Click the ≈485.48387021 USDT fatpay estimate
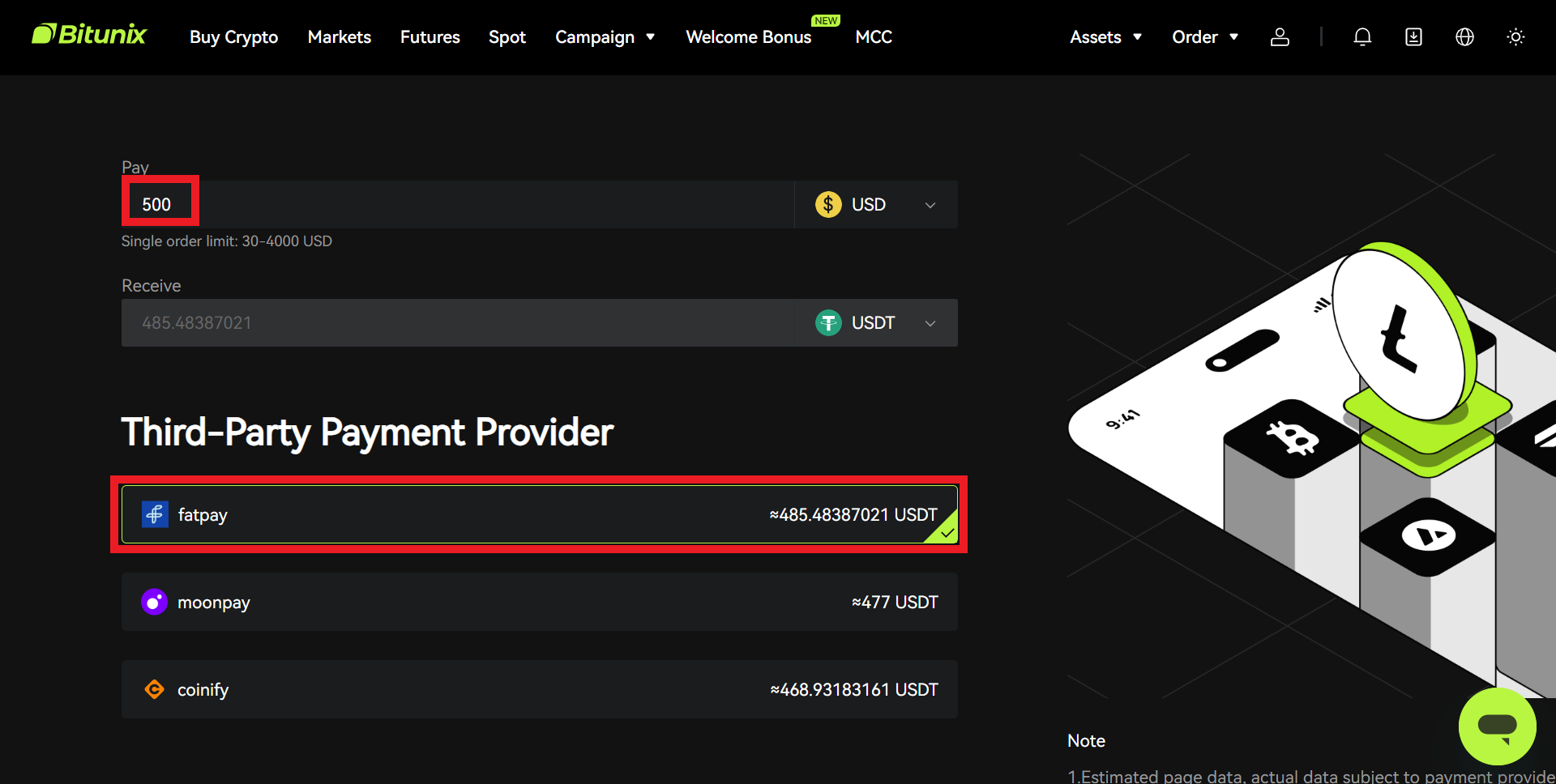This screenshot has height=784, width=1556. pyautogui.click(x=853, y=514)
